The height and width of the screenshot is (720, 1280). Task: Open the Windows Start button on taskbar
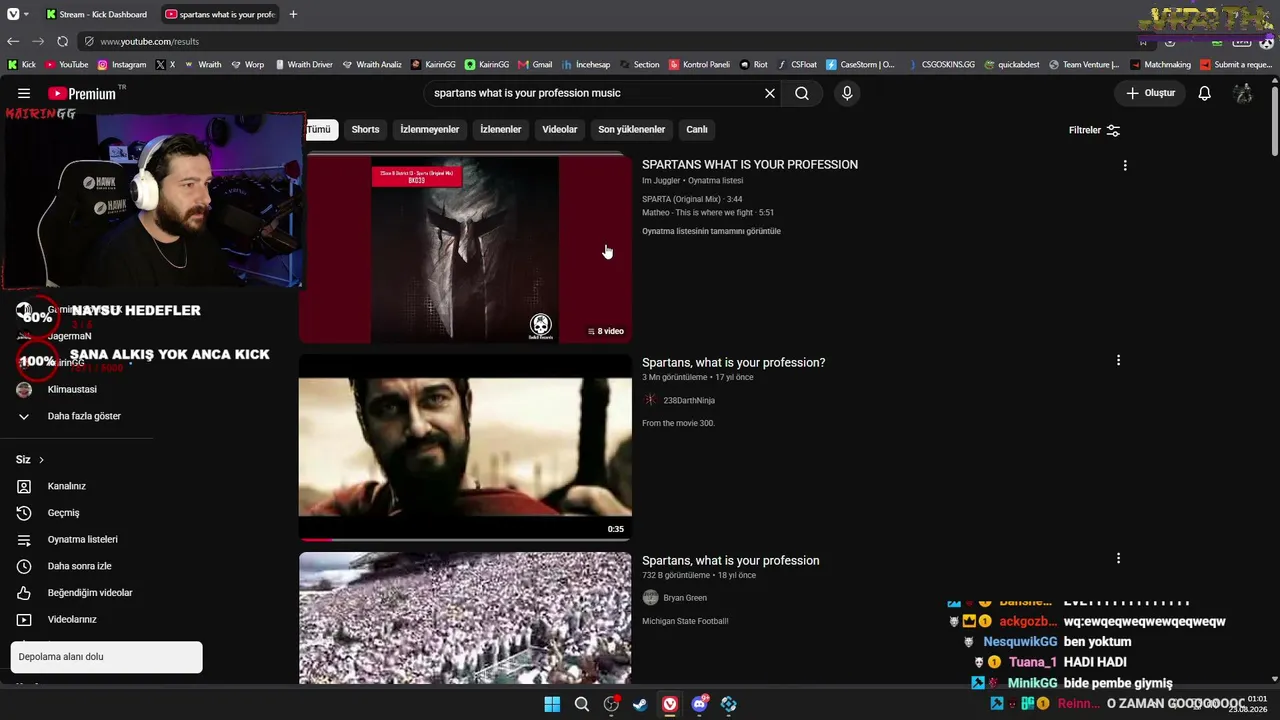(x=552, y=704)
